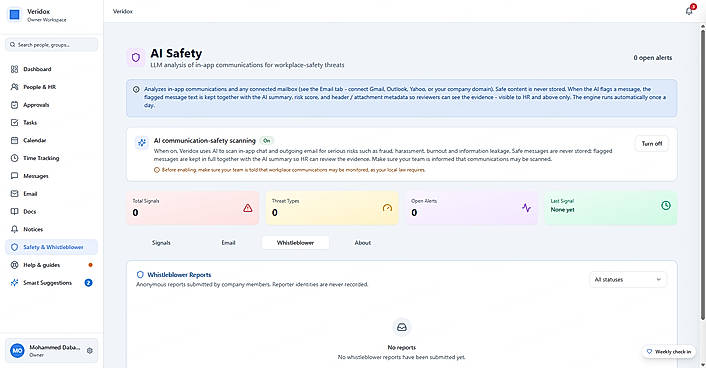Click the Last Signal clock icon
The height and width of the screenshot is (368, 706).
(666, 205)
